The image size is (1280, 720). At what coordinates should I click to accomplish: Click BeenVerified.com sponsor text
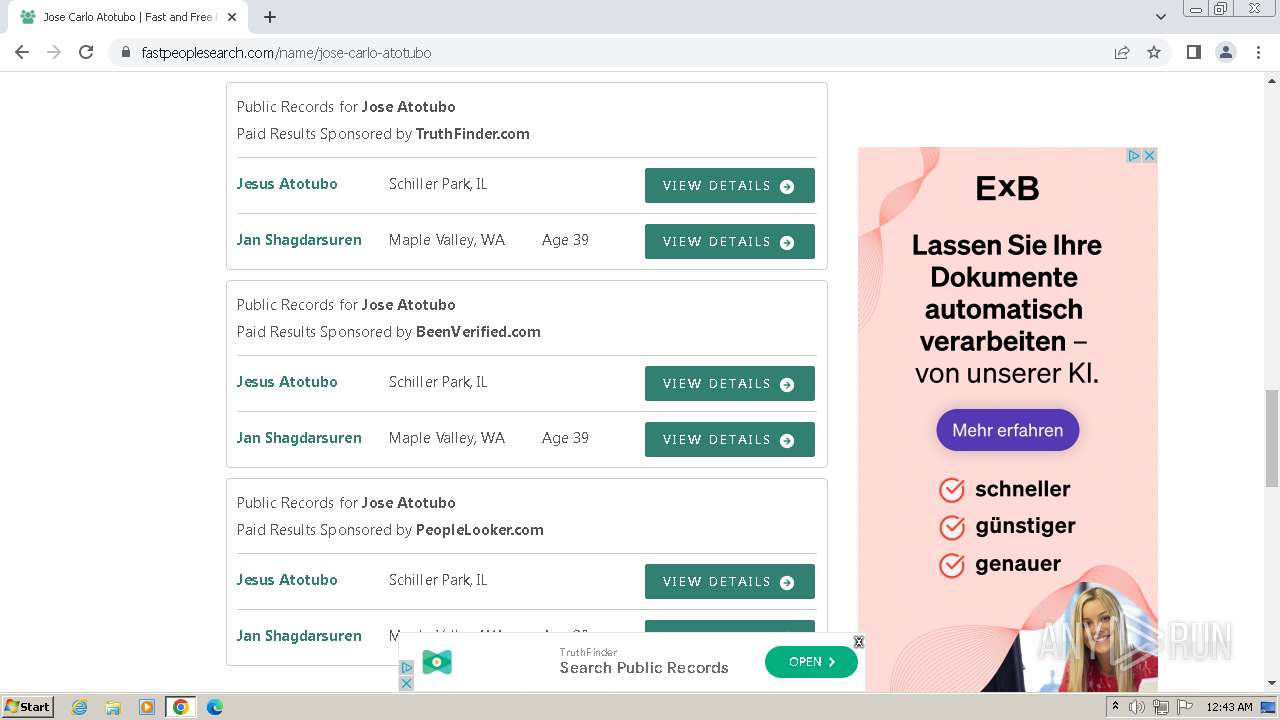pos(478,332)
